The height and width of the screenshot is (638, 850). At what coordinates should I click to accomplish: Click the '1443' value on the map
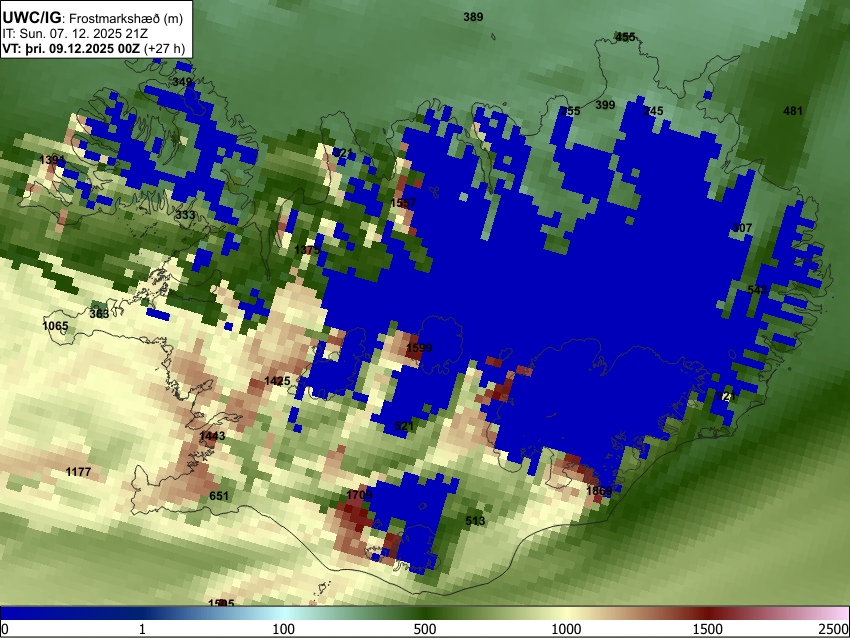[x=212, y=436]
